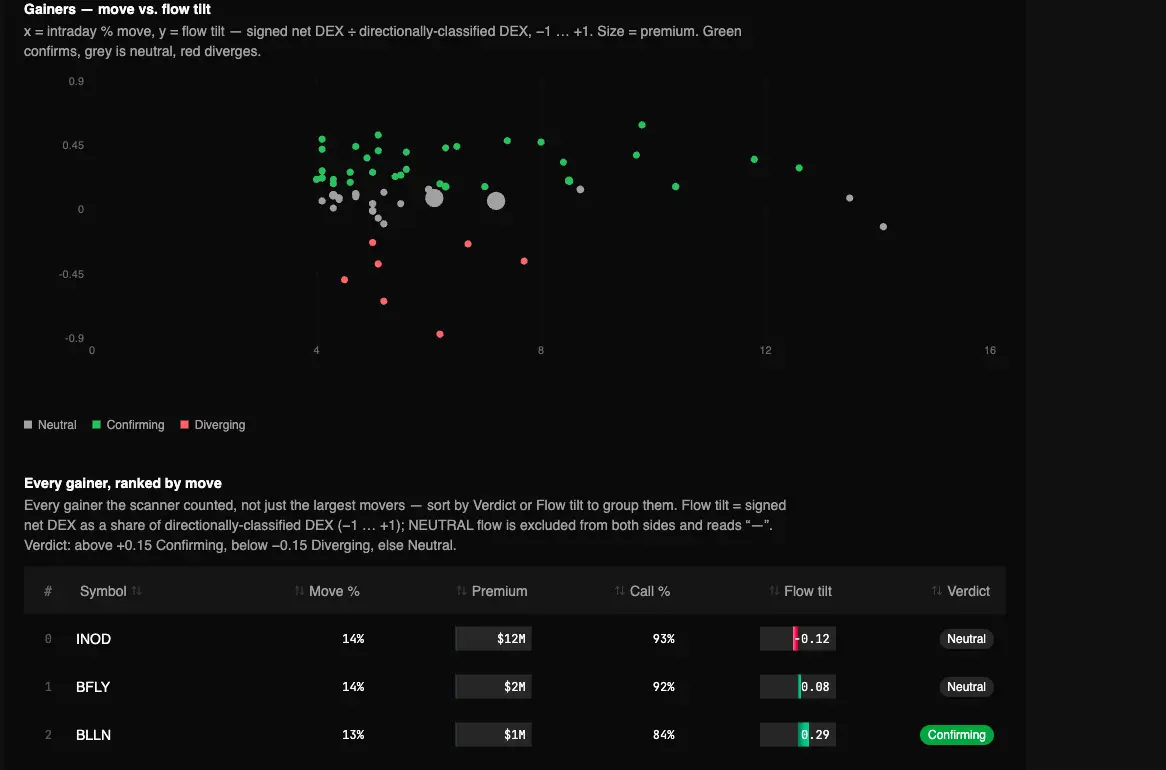Select the INOD symbol
The height and width of the screenshot is (770, 1166).
point(93,639)
